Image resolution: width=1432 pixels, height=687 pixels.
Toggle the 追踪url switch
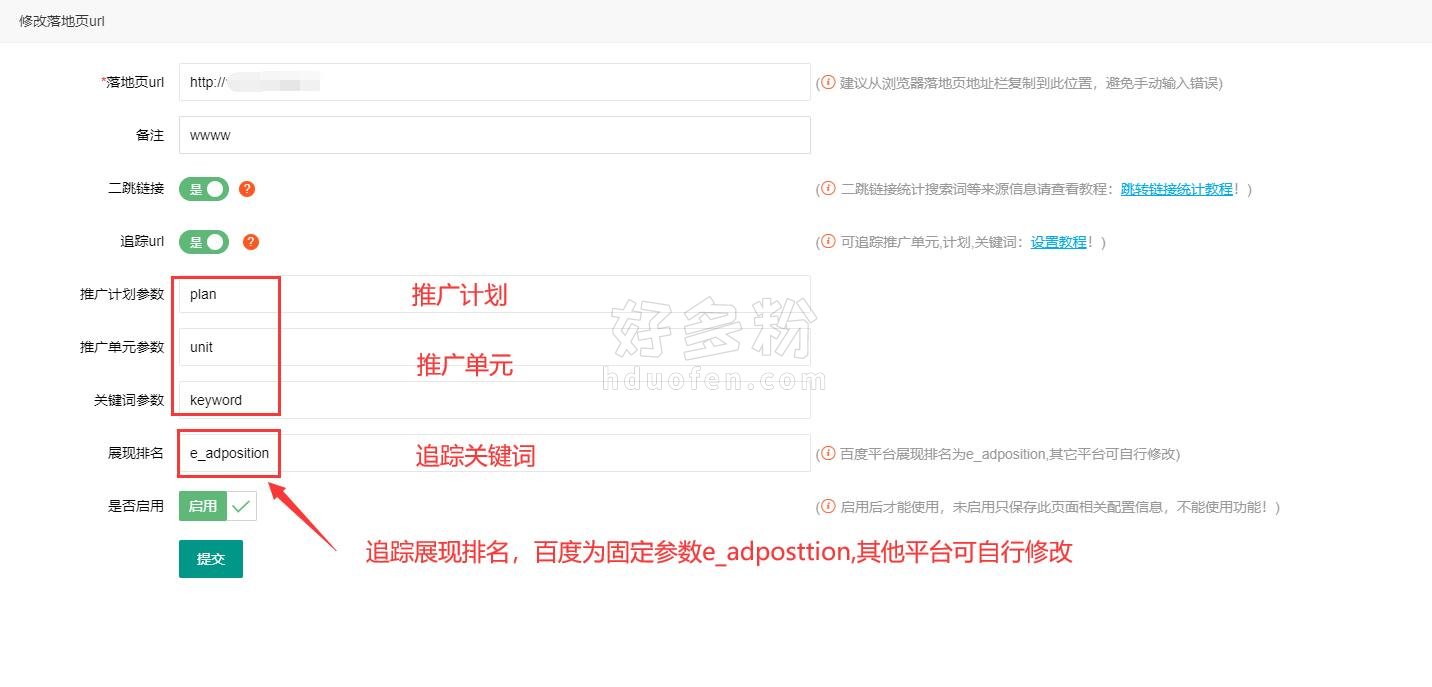[x=204, y=242]
